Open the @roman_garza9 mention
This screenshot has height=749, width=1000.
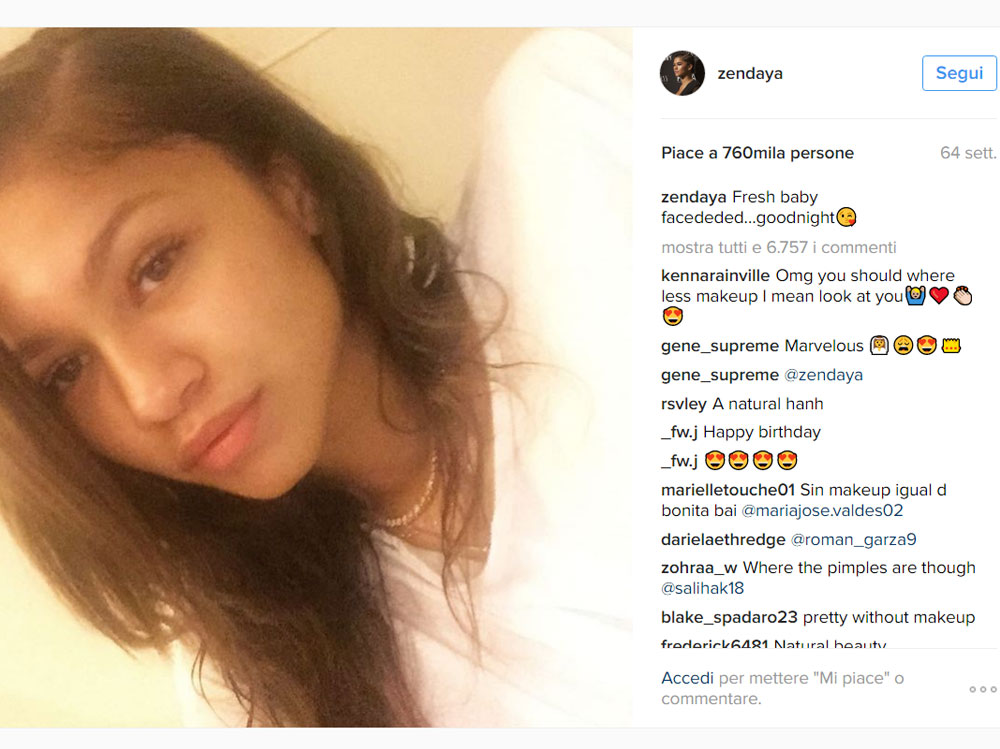click(853, 540)
